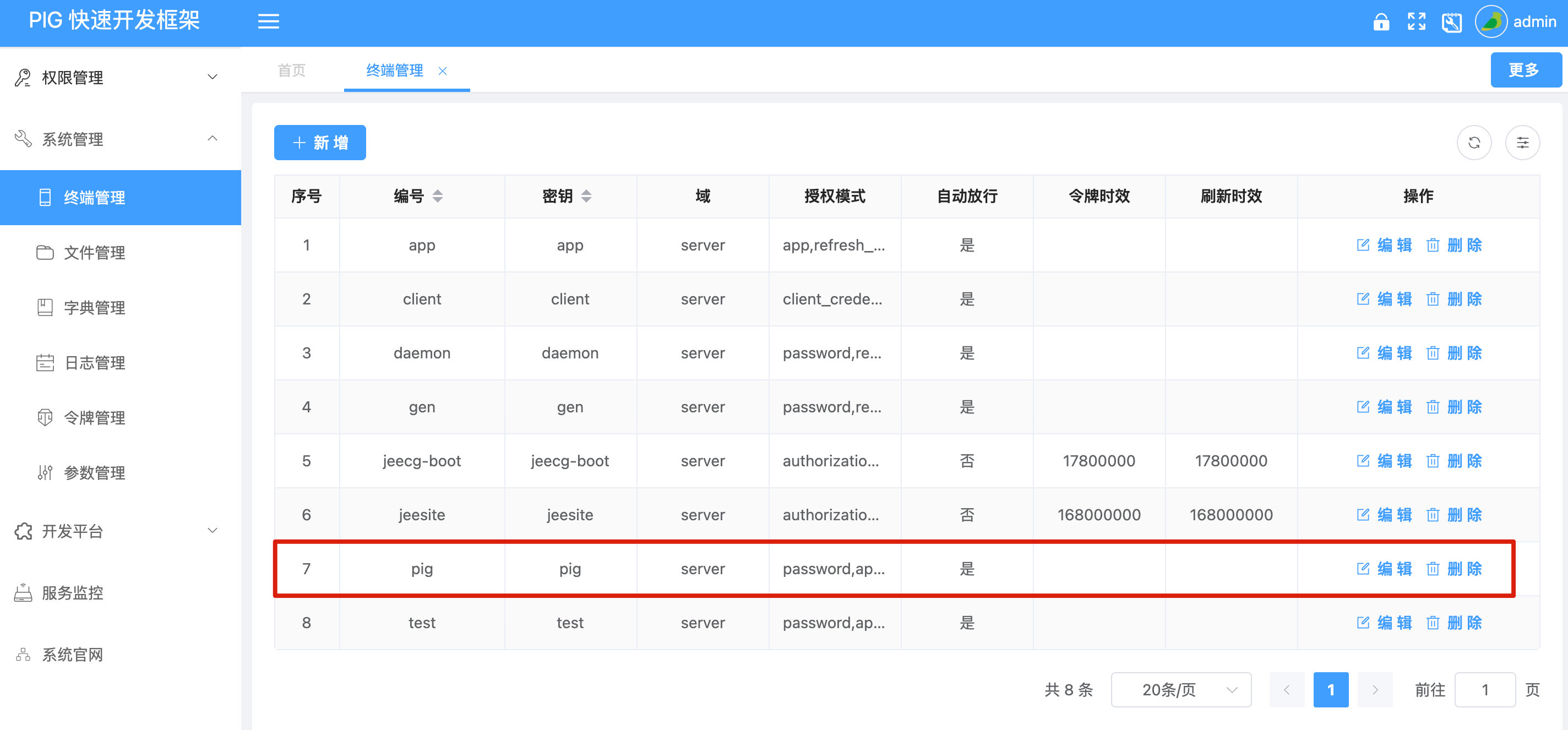
Task: Sort table by 编号 column arrows
Action: click(438, 196)
